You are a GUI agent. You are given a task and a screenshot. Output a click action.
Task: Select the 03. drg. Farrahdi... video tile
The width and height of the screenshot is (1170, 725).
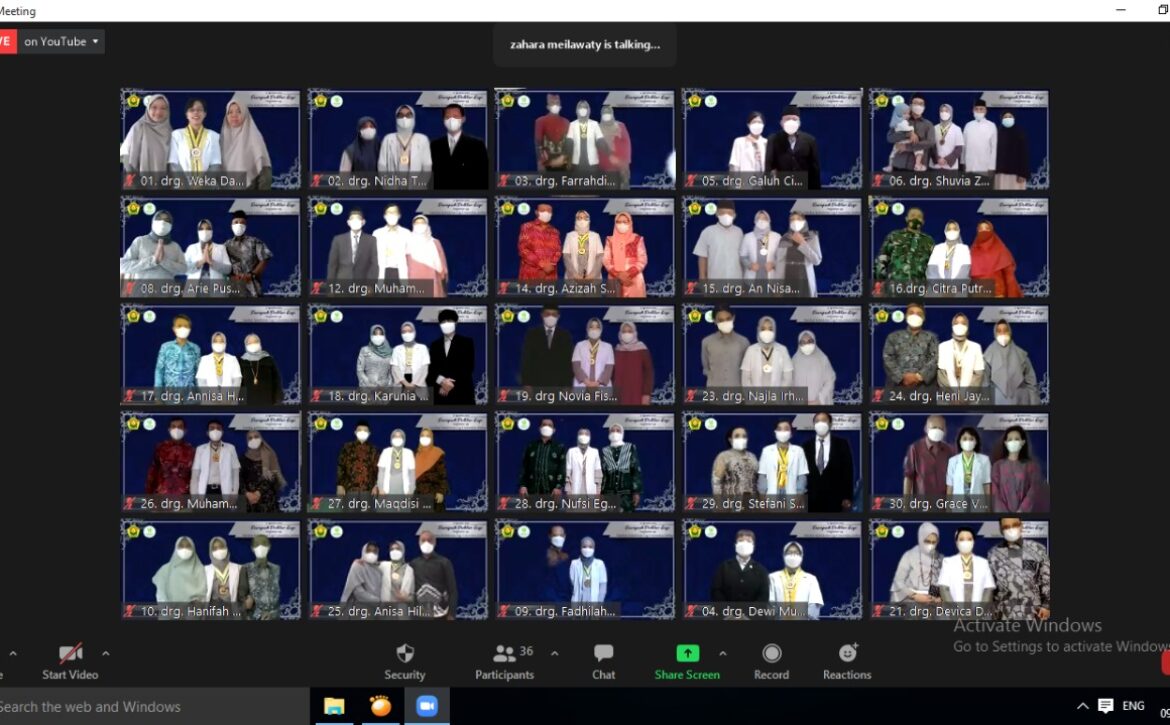pos(585,139)
